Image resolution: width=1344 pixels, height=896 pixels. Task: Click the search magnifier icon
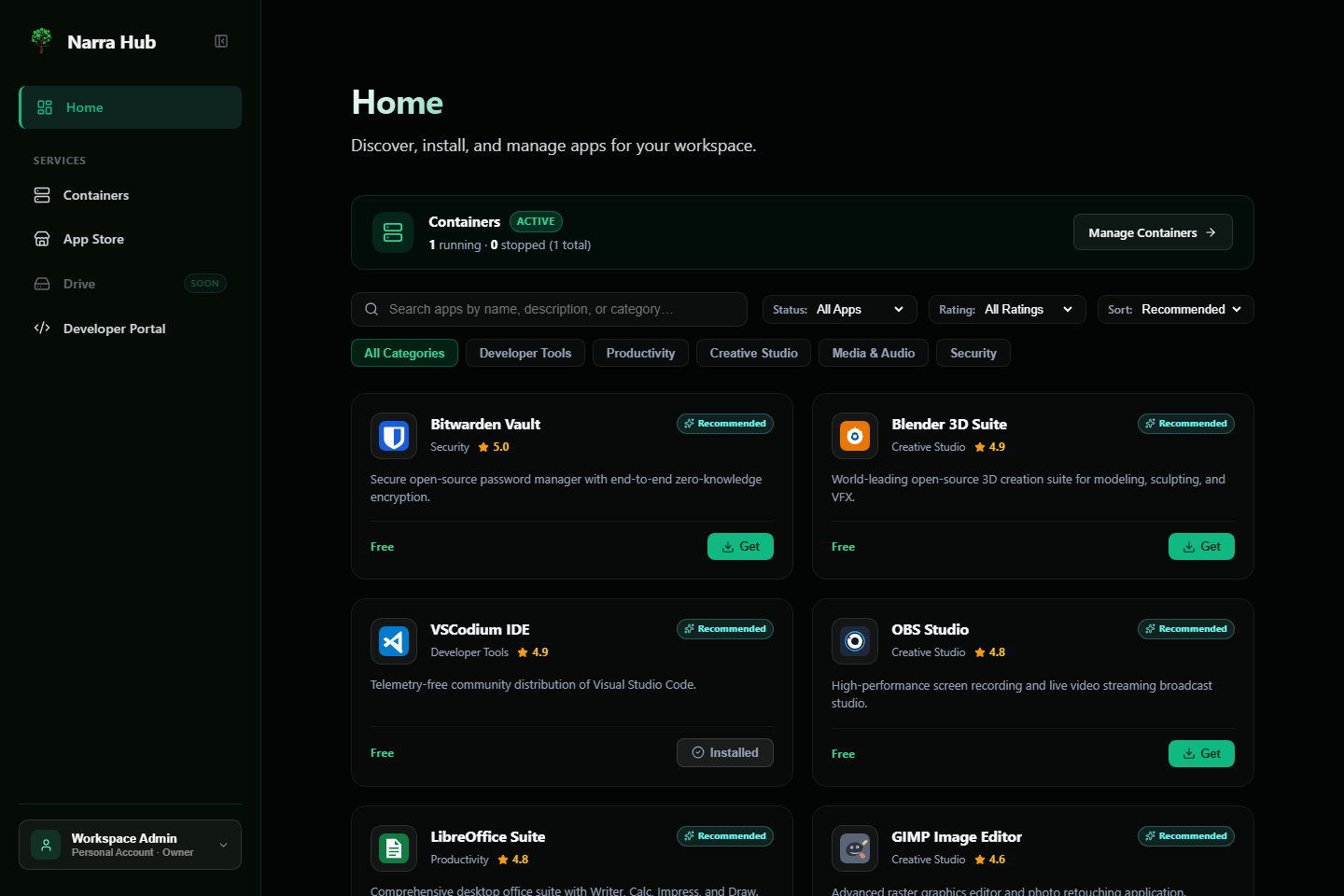pyautogui.click(x=371, y=309)
